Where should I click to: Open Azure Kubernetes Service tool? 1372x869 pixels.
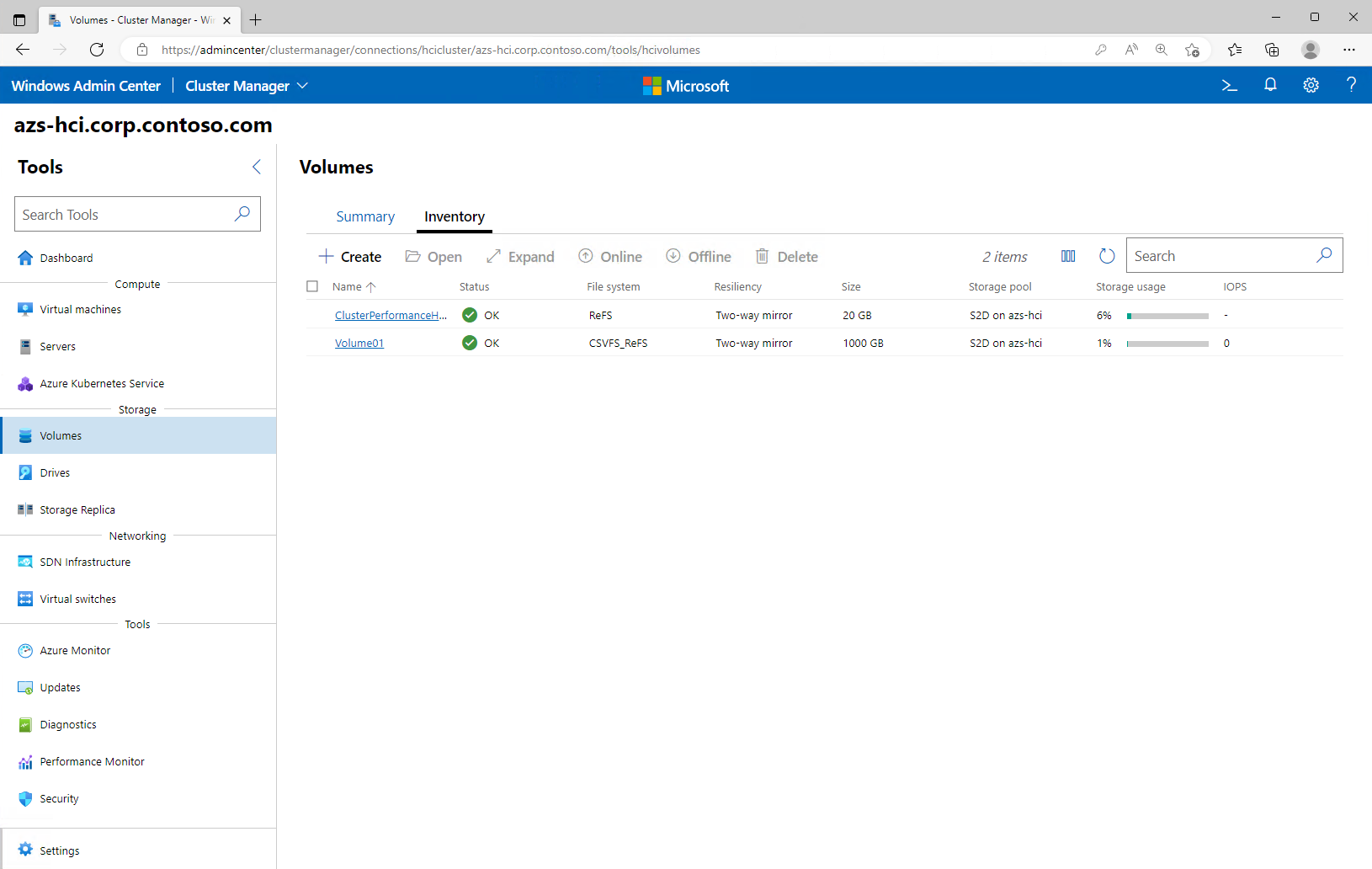click(x=102, y=384)
